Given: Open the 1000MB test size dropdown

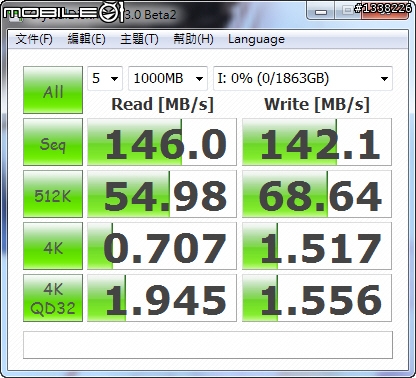Looking at the screenshot, I should (x=168, y=79).
